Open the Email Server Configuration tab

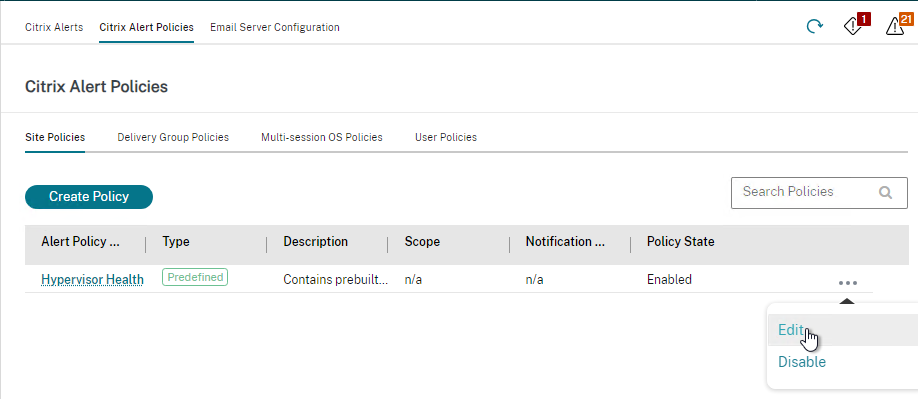point(275,27)
